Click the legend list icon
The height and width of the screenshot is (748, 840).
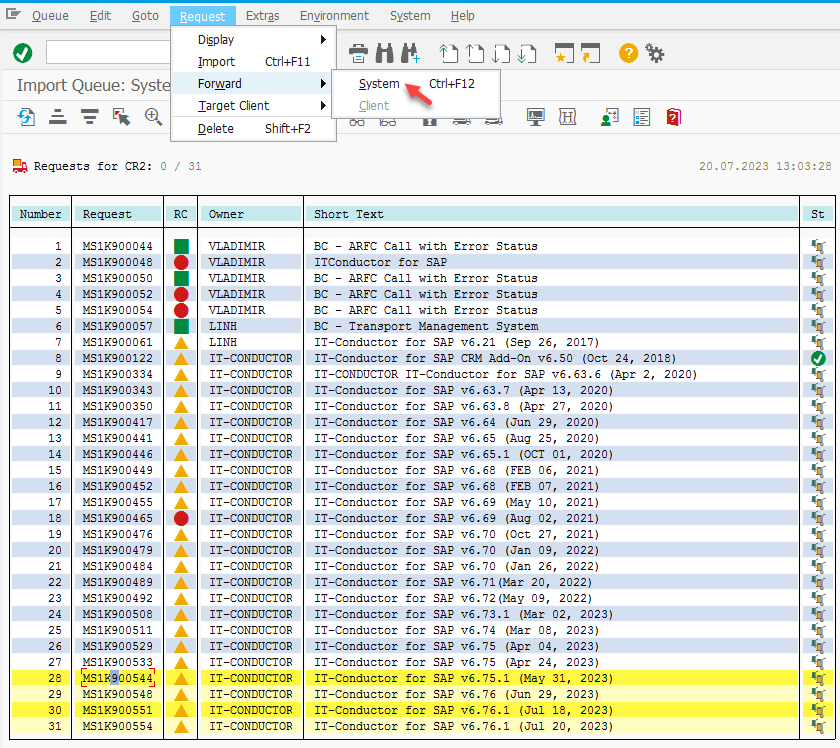(x=641, y=116)
